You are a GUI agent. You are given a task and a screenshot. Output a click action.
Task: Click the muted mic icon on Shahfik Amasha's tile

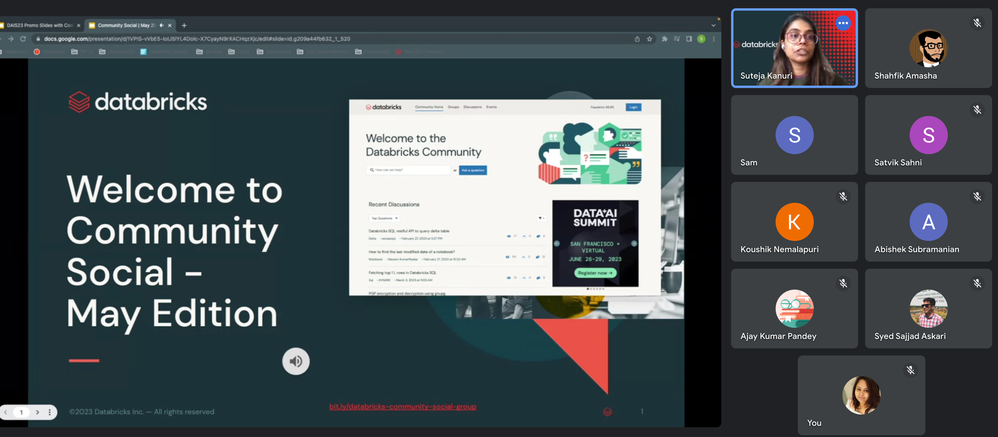tap(976, 23)
